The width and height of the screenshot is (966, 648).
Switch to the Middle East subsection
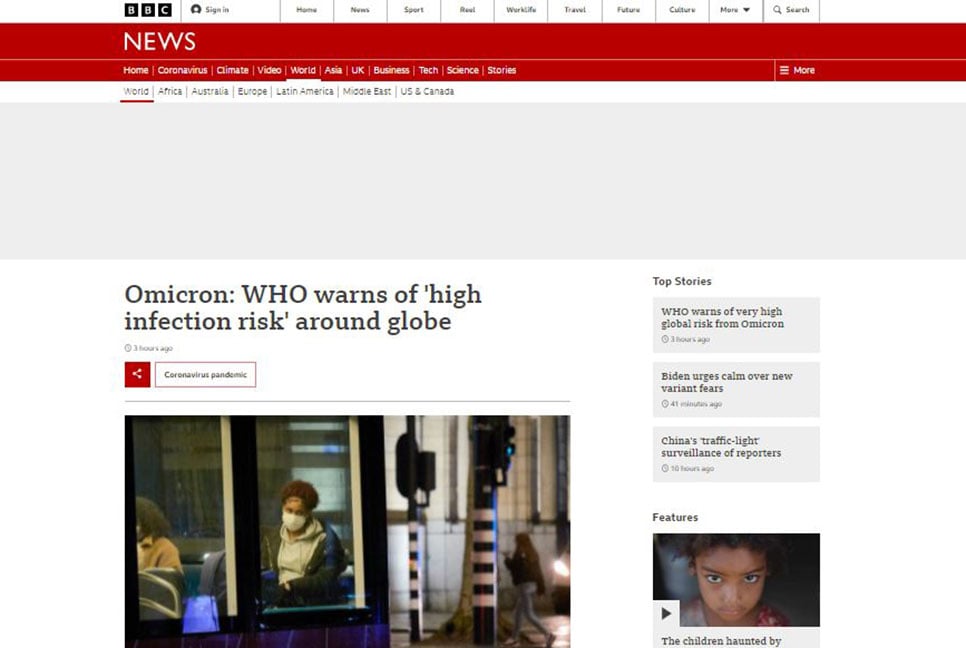click(367, 91)
